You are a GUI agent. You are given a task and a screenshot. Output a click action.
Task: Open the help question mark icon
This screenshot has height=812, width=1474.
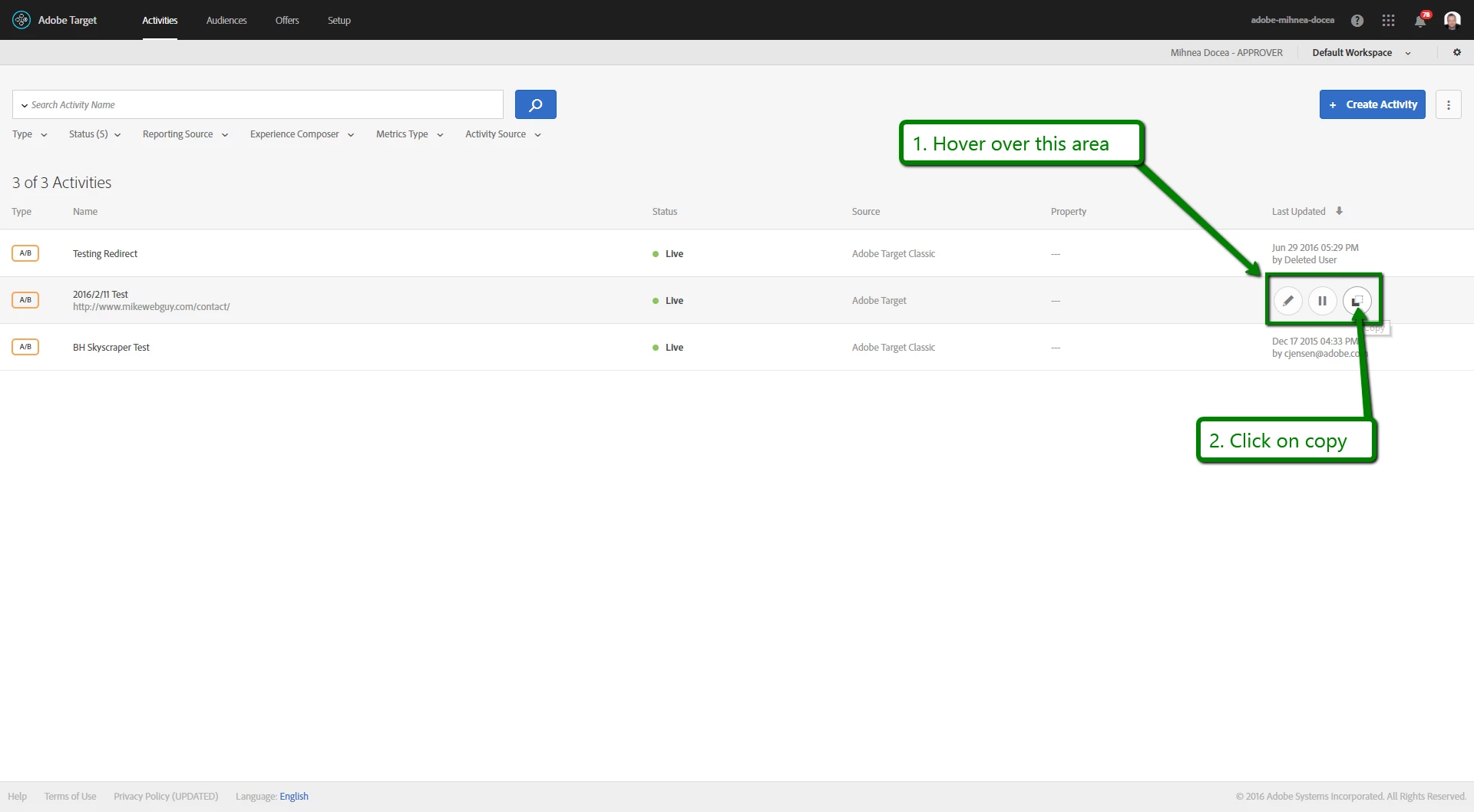tap(1357, 21)
